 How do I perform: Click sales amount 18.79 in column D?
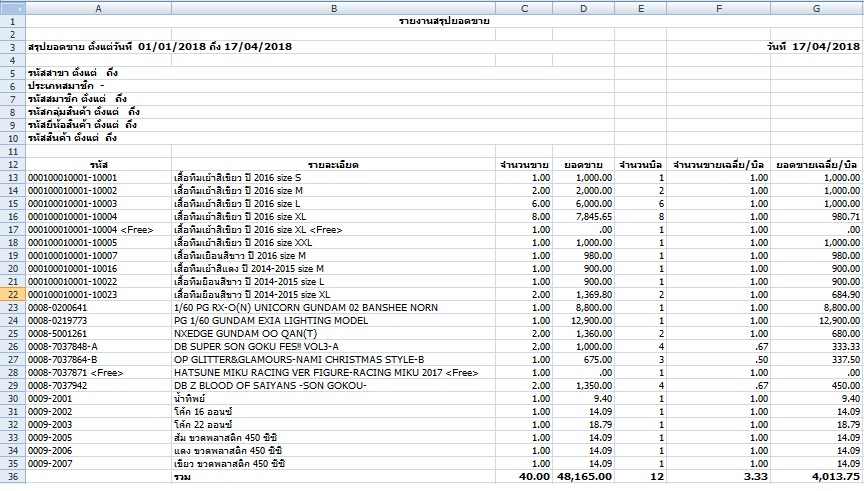tap(583, 424)
